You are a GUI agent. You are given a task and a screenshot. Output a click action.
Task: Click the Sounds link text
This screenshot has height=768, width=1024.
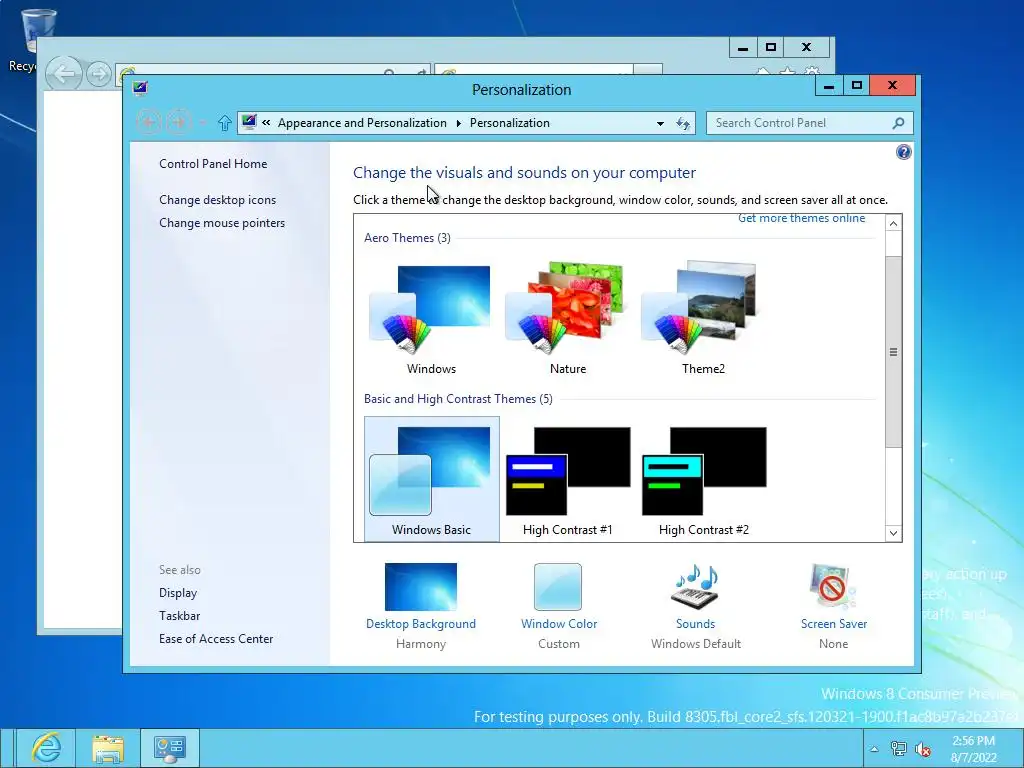(696, 624)
